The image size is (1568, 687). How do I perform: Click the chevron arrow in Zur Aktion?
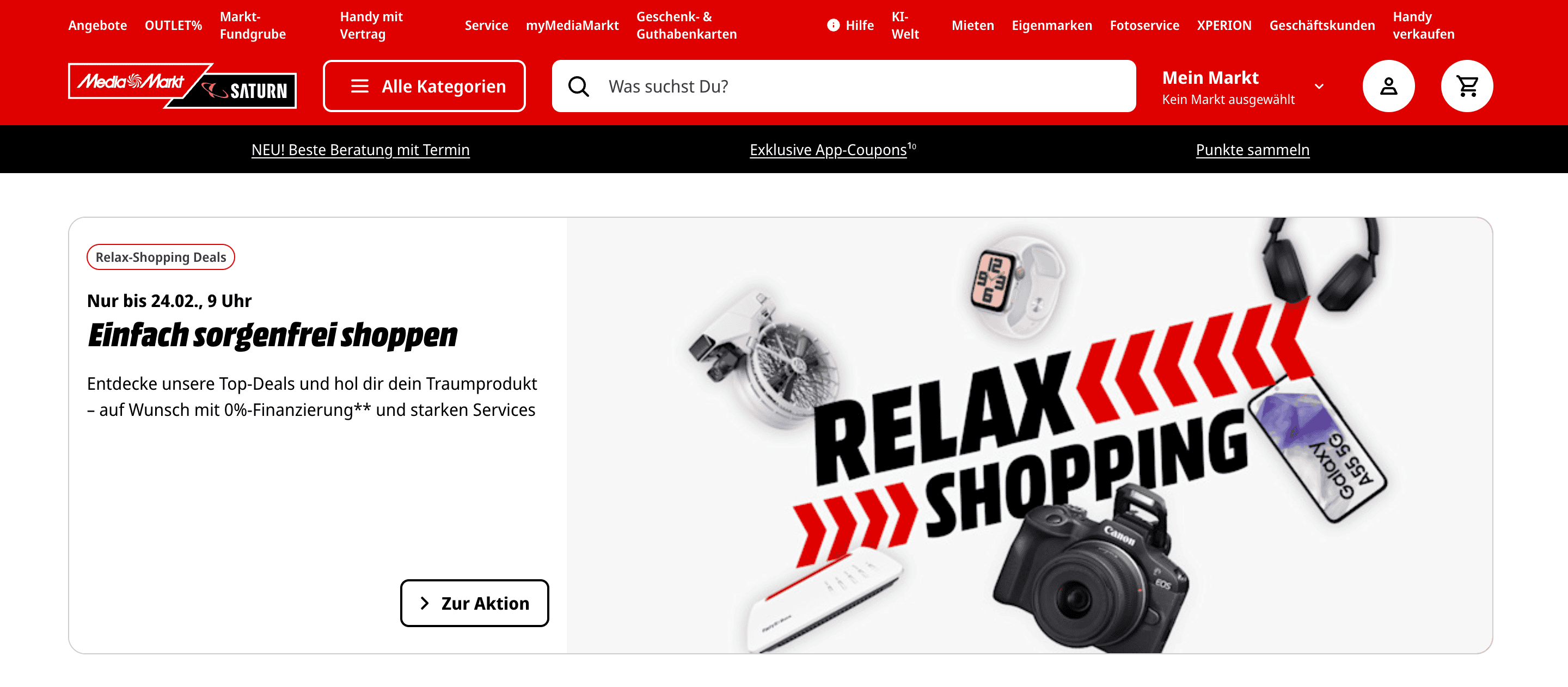(x=425, y=603)
